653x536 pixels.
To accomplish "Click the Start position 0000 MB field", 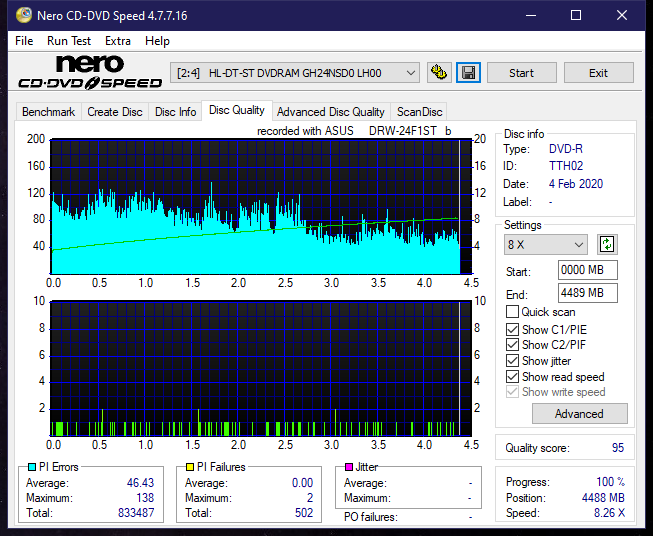I will point(588,270).
